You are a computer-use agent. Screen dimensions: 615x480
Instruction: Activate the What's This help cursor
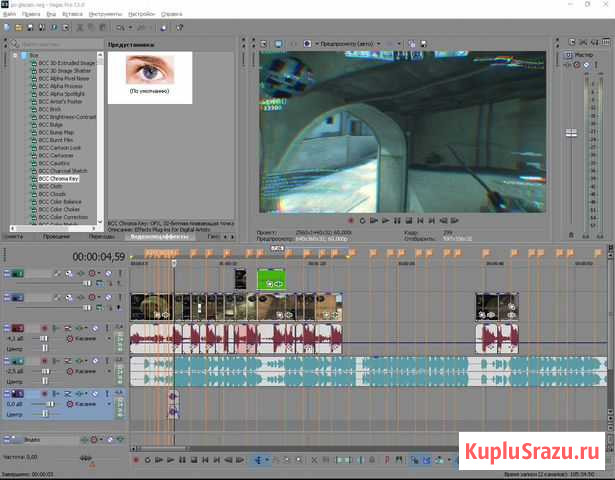[180, 27]
